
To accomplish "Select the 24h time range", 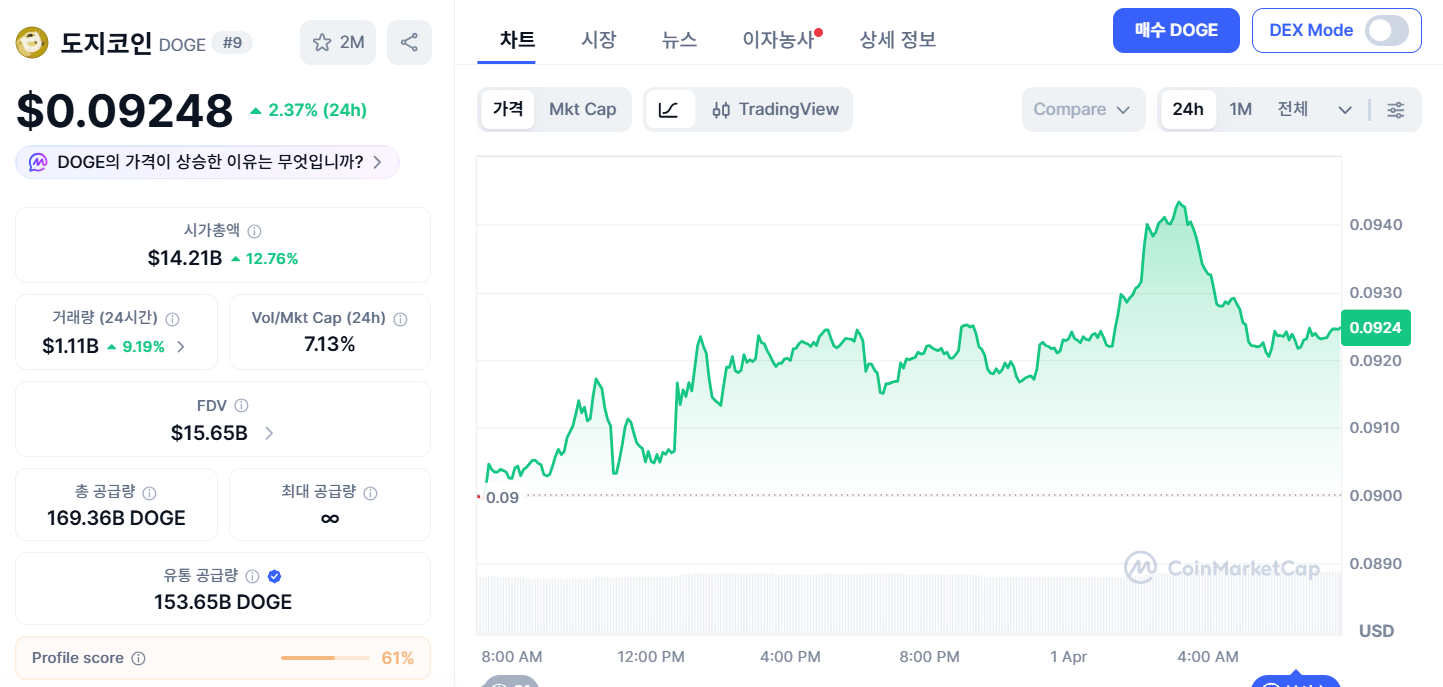I will point(1188,109).
